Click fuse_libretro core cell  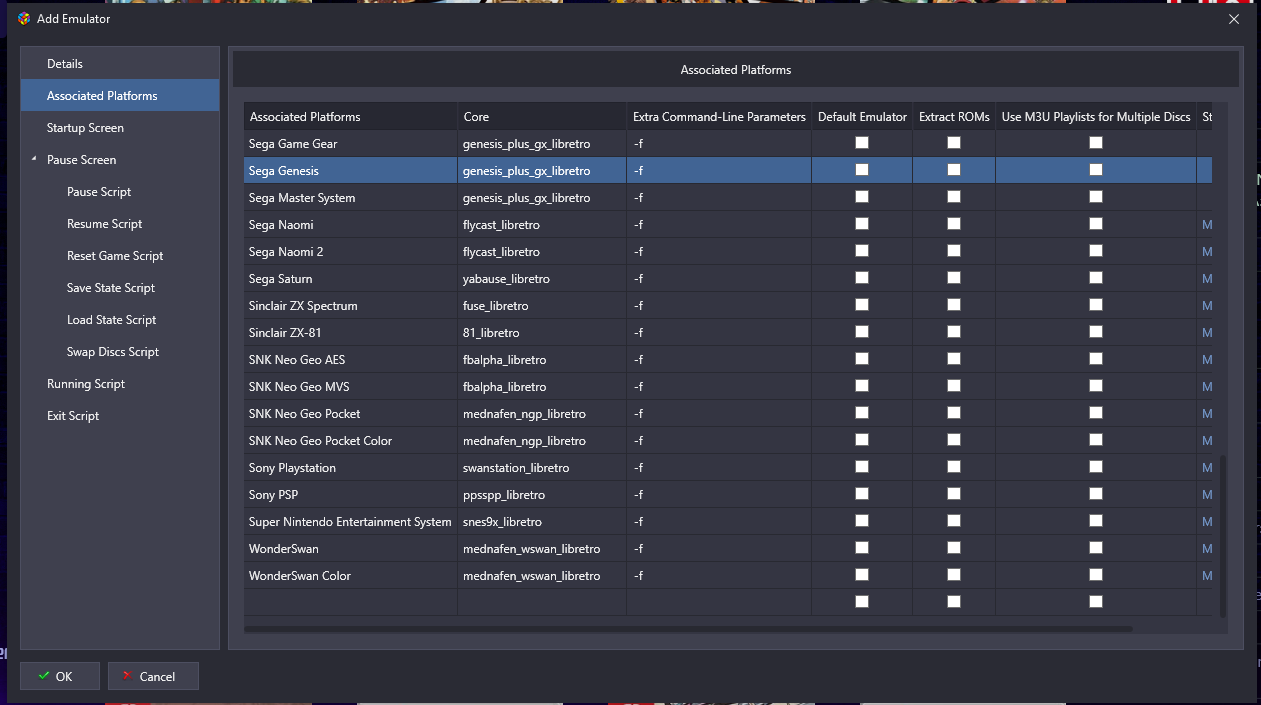coord(542,305)
